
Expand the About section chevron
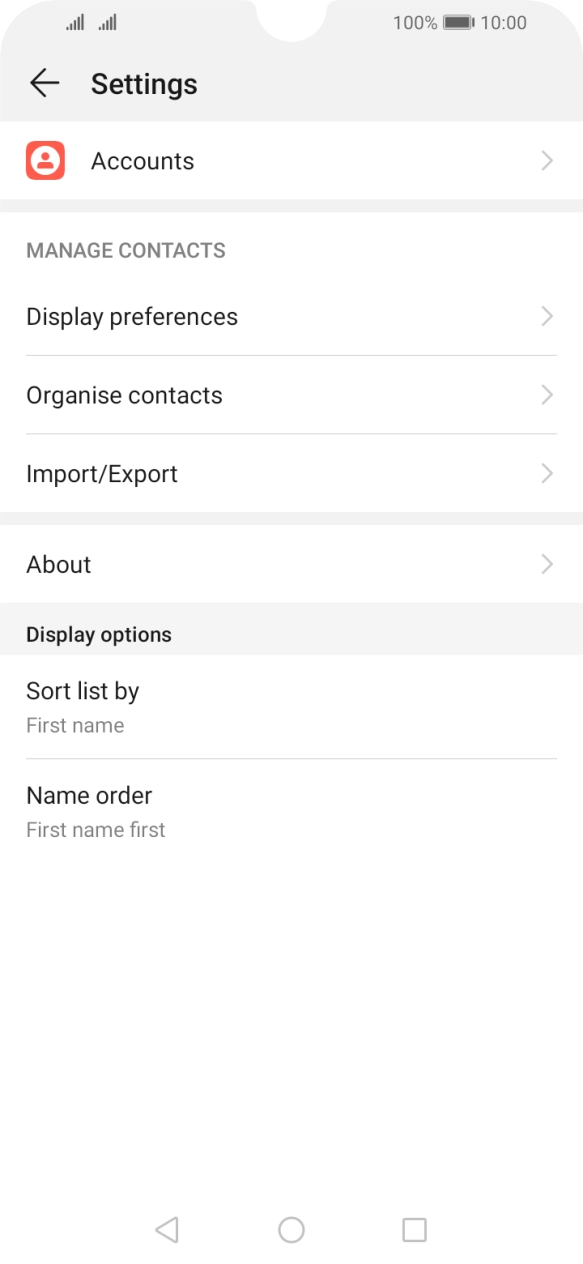pos(547,564)
